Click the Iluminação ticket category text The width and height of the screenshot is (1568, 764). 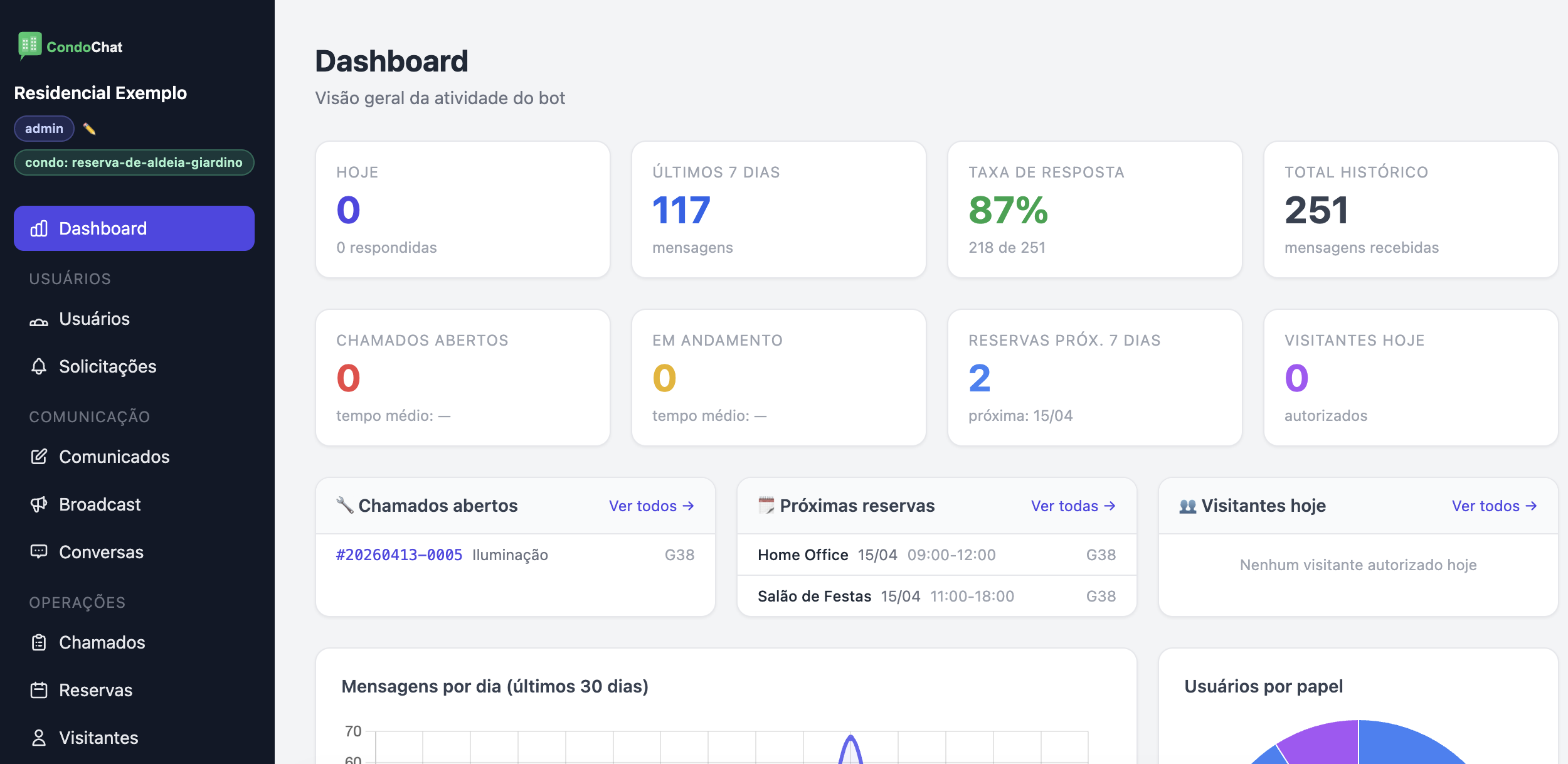pos(510,555)
